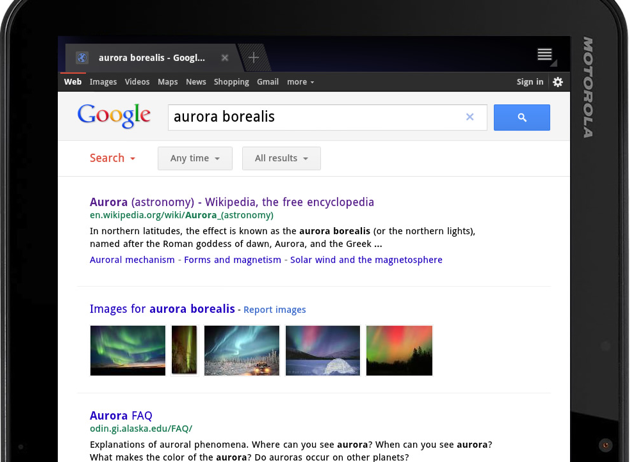This screenshot has width=640, height=462.
Task: Expand the more dropdown in top bar
Action: click(300, 82)
